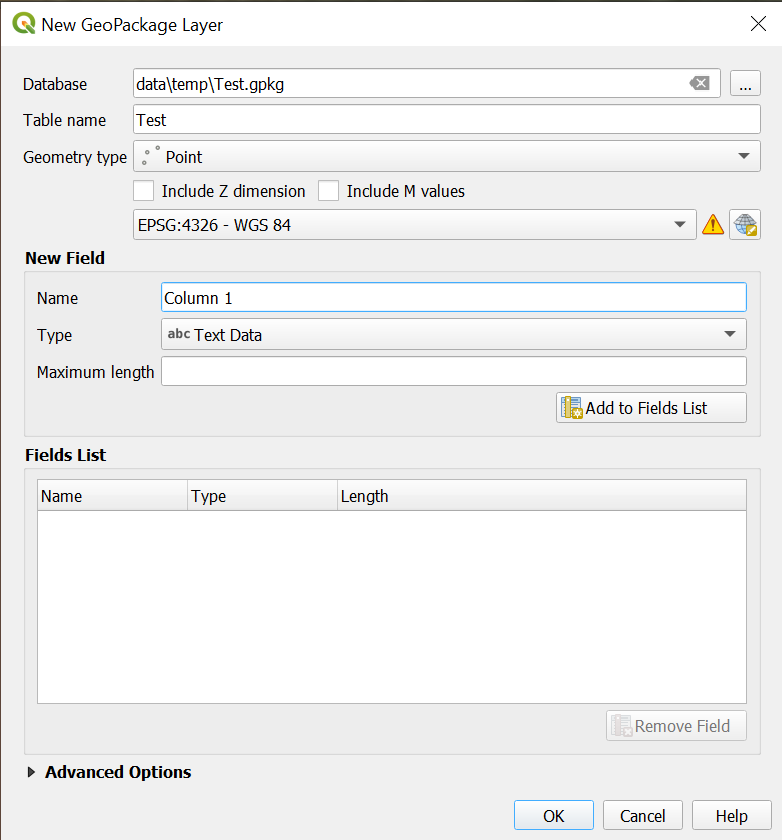Open the field Type dropdown
The width and height of the screenshot is (782, 840).
[453, 335]
